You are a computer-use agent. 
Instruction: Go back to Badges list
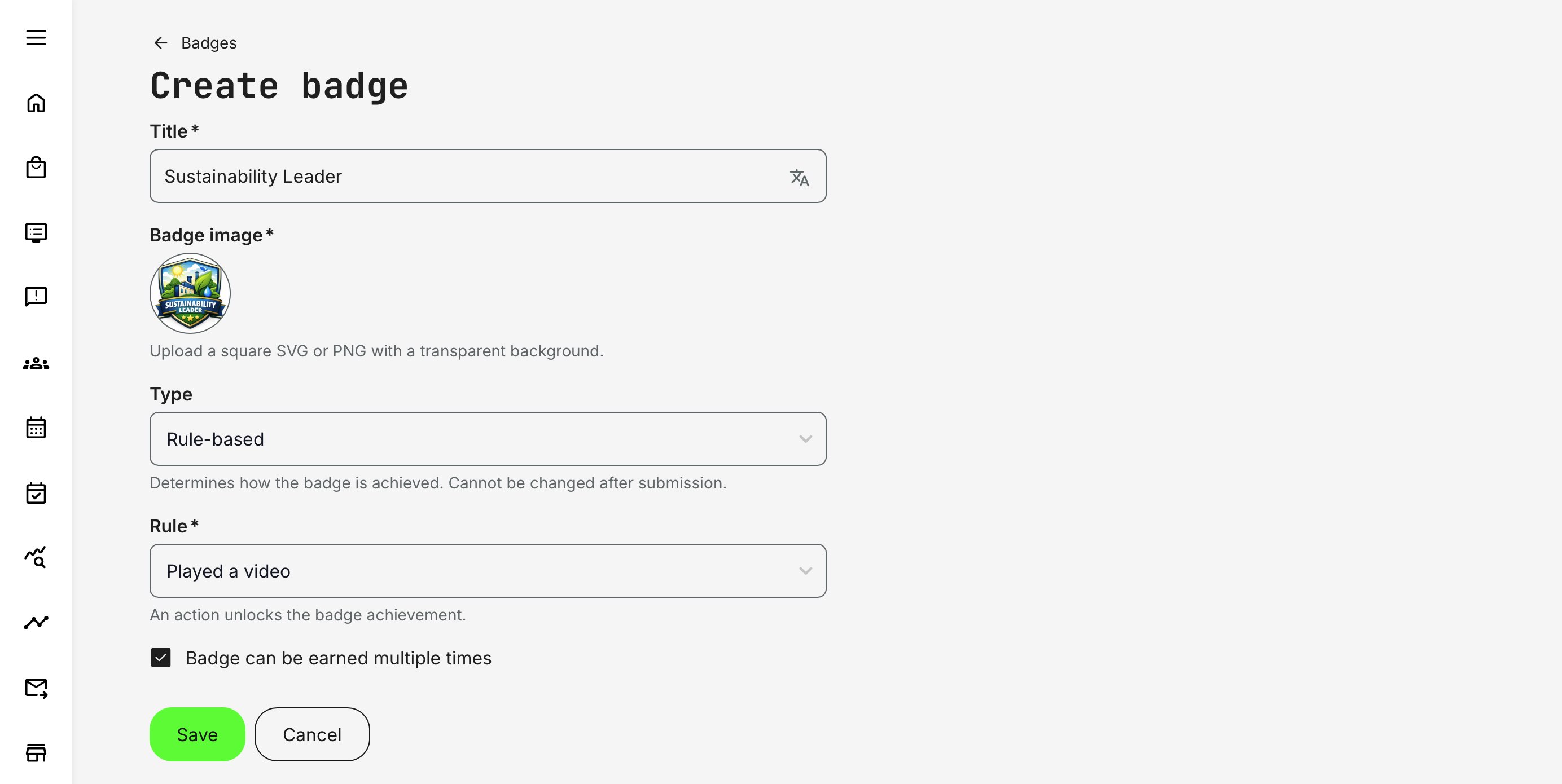[x=209, y=42]
